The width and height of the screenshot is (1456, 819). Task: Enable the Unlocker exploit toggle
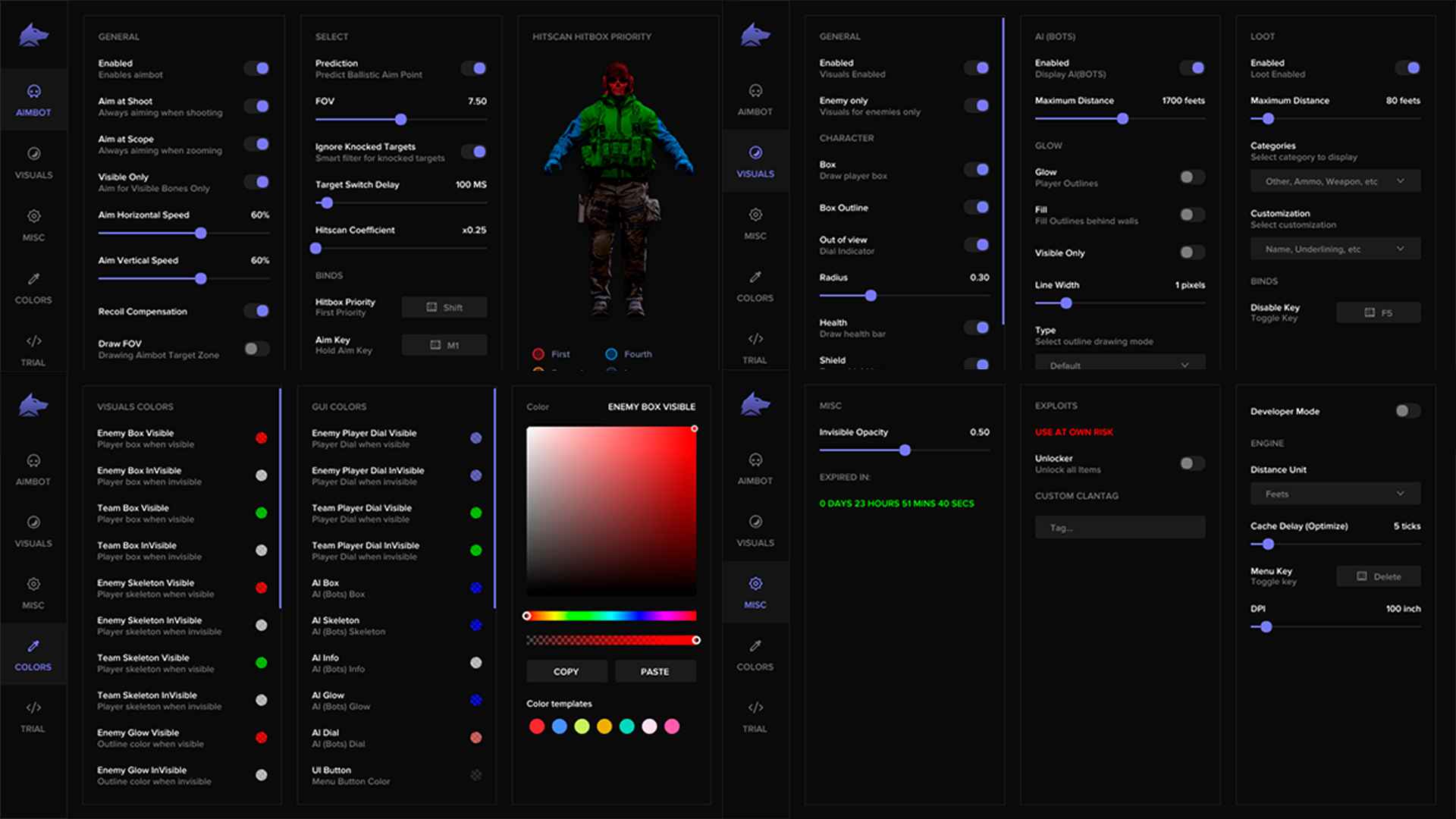(1191, 463)
